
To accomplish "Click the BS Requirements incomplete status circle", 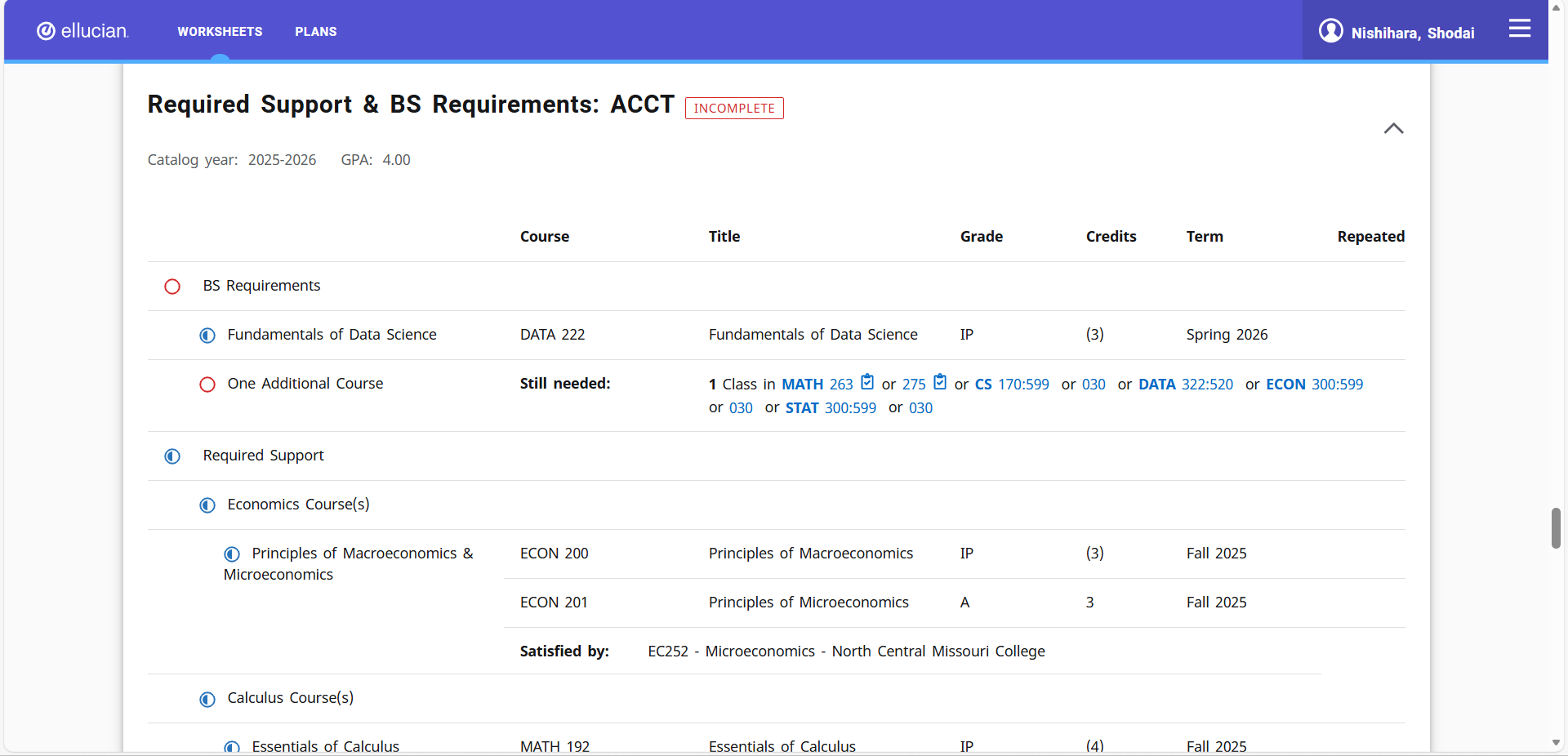I will click(172, 287).
